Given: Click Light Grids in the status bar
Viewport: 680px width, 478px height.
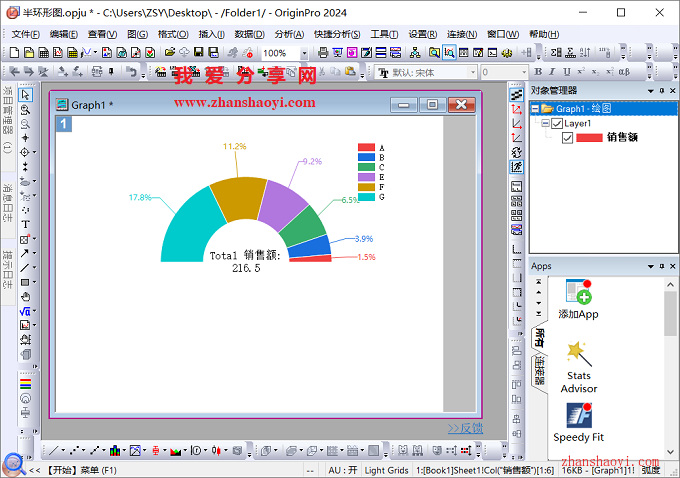Looking at the screenshot, I should [386, 470].
